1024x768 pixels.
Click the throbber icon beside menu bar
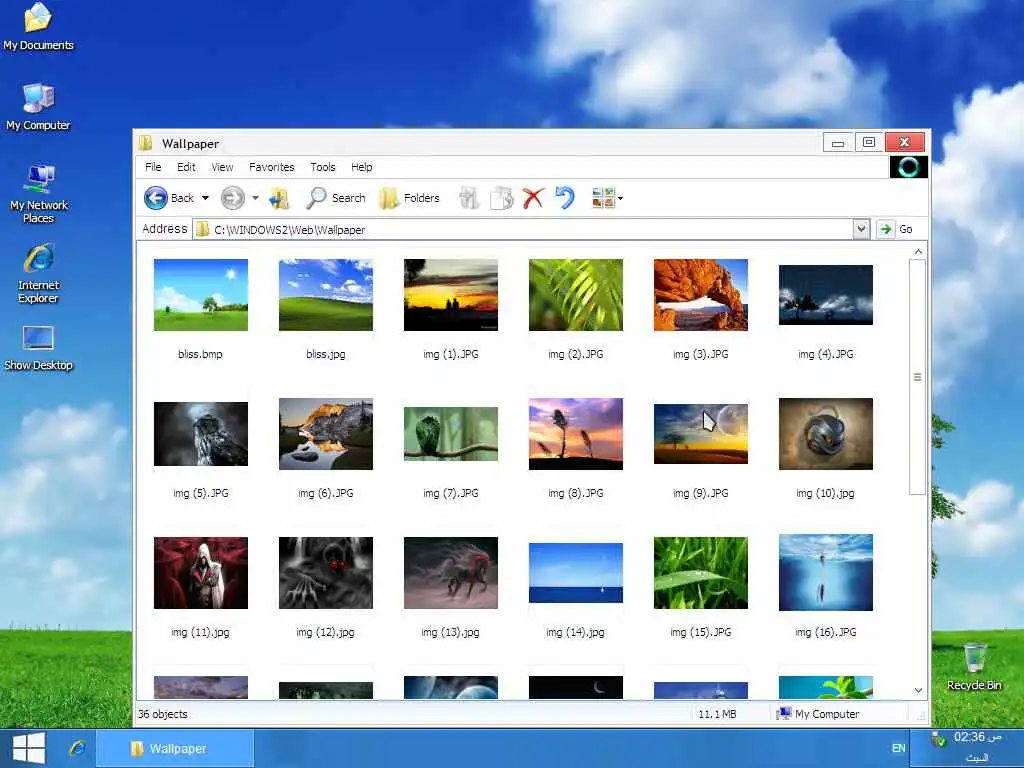[908, 167]
